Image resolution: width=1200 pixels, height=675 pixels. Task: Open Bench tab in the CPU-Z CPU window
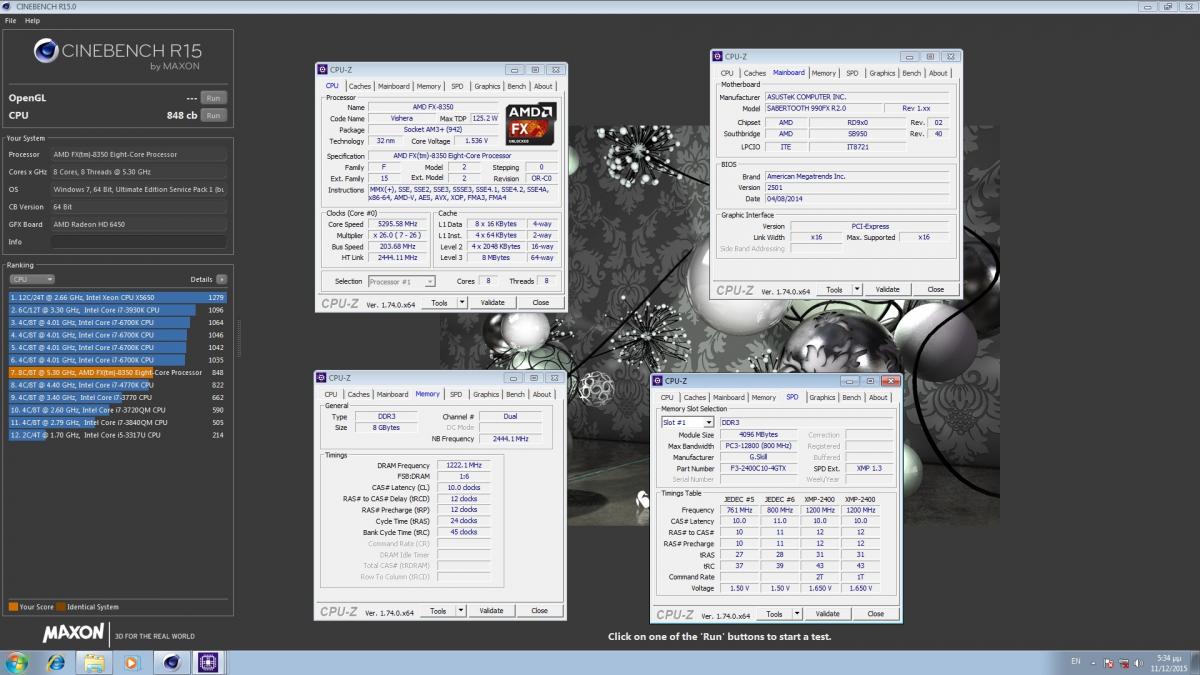(x=516, y=86)
